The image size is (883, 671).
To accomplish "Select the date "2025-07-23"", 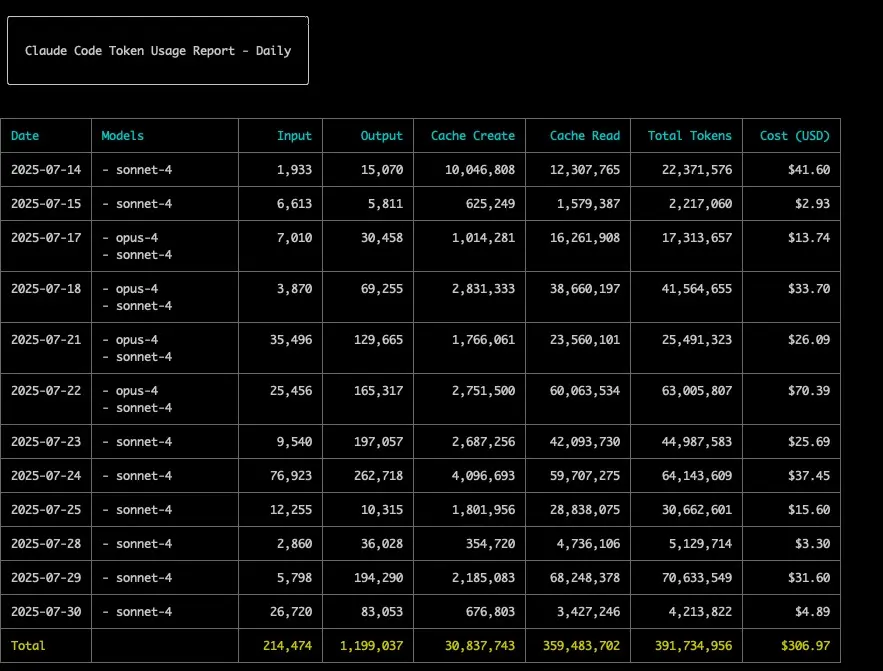I will coord(46,441).
